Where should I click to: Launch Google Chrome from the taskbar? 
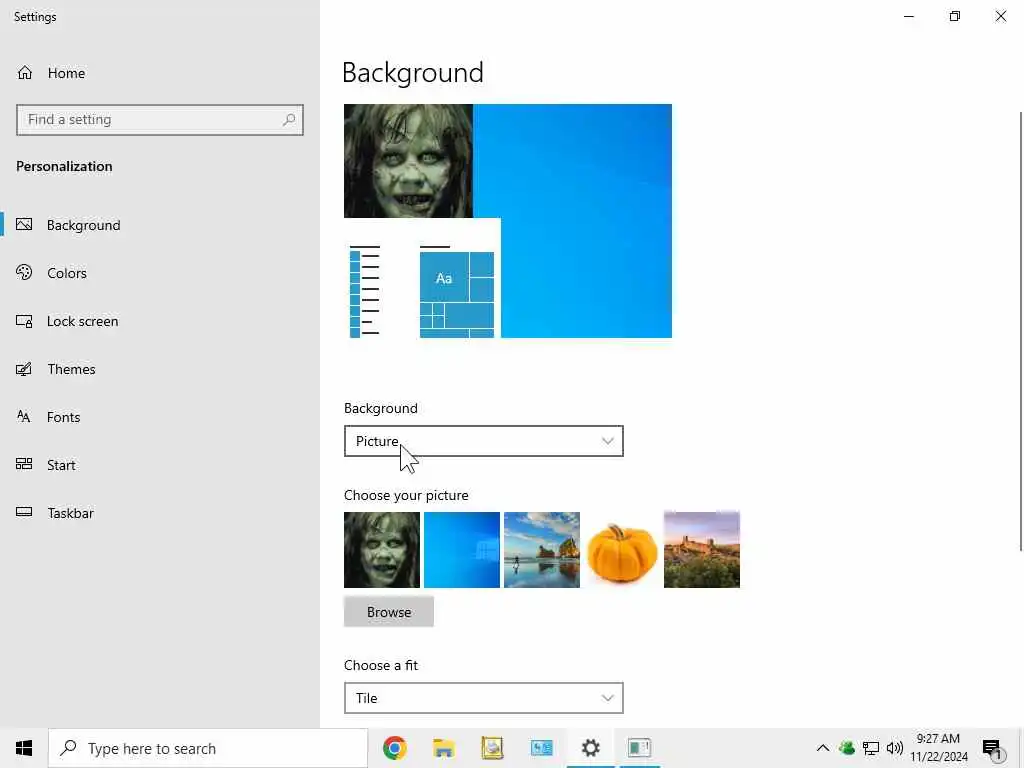point(394,748)
